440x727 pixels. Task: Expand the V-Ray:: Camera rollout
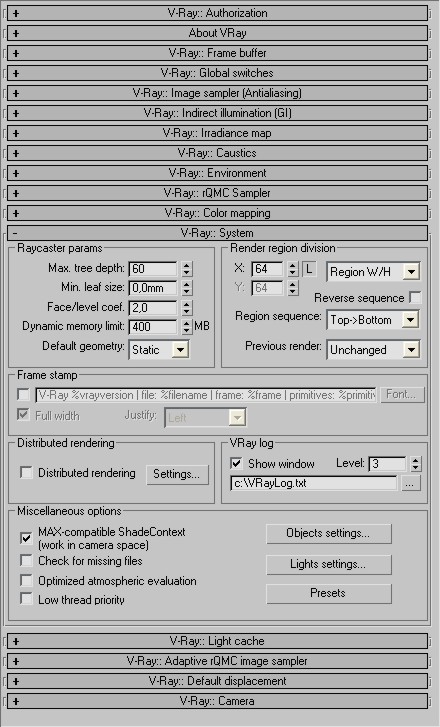(x=217, y=701)
